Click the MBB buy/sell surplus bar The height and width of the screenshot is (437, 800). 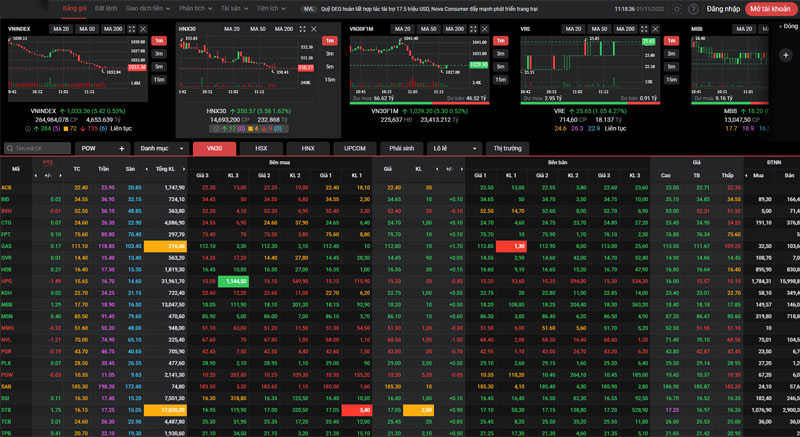730,103
